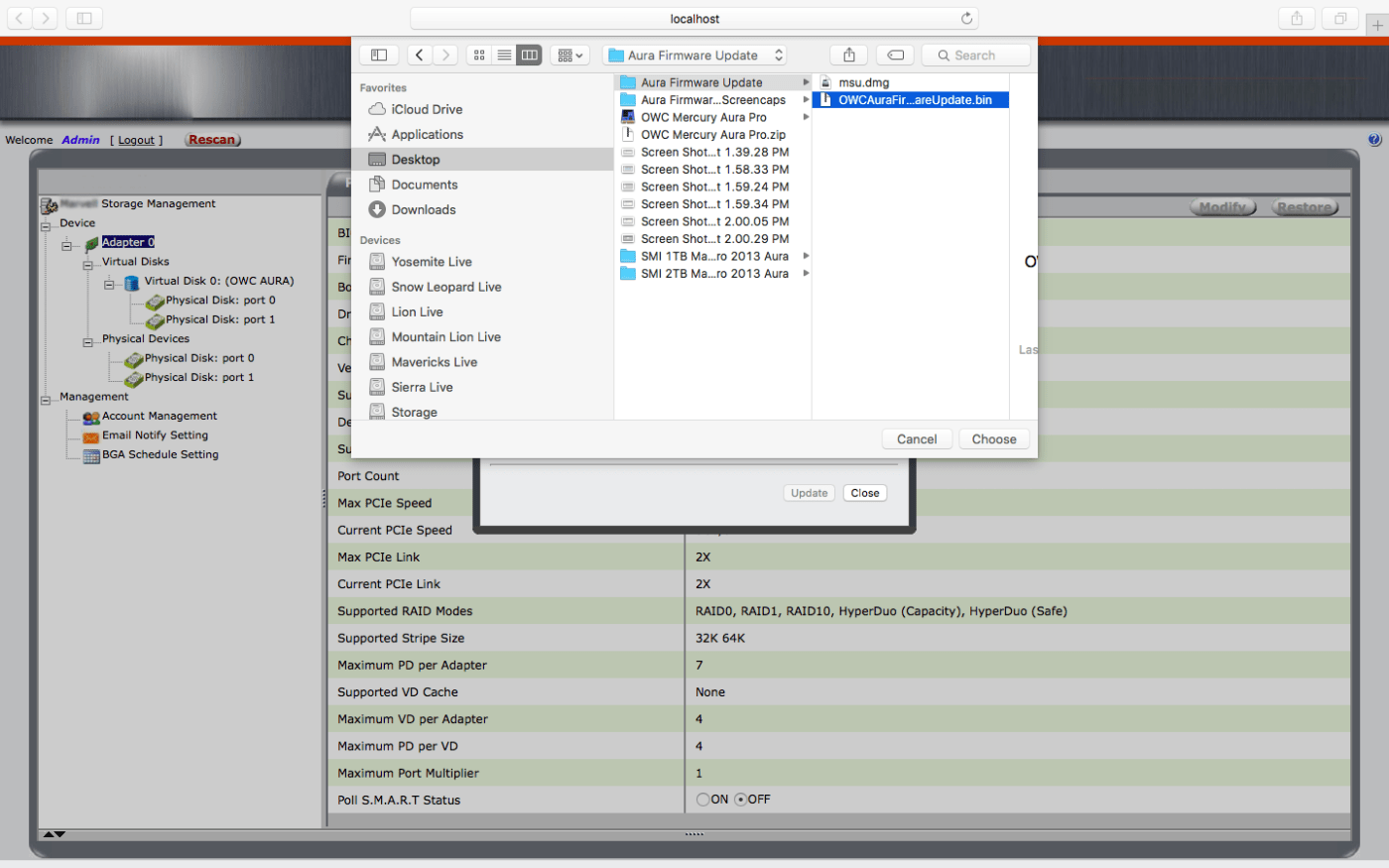
Task: Go back in Safari history
Action: click(20, 19)
